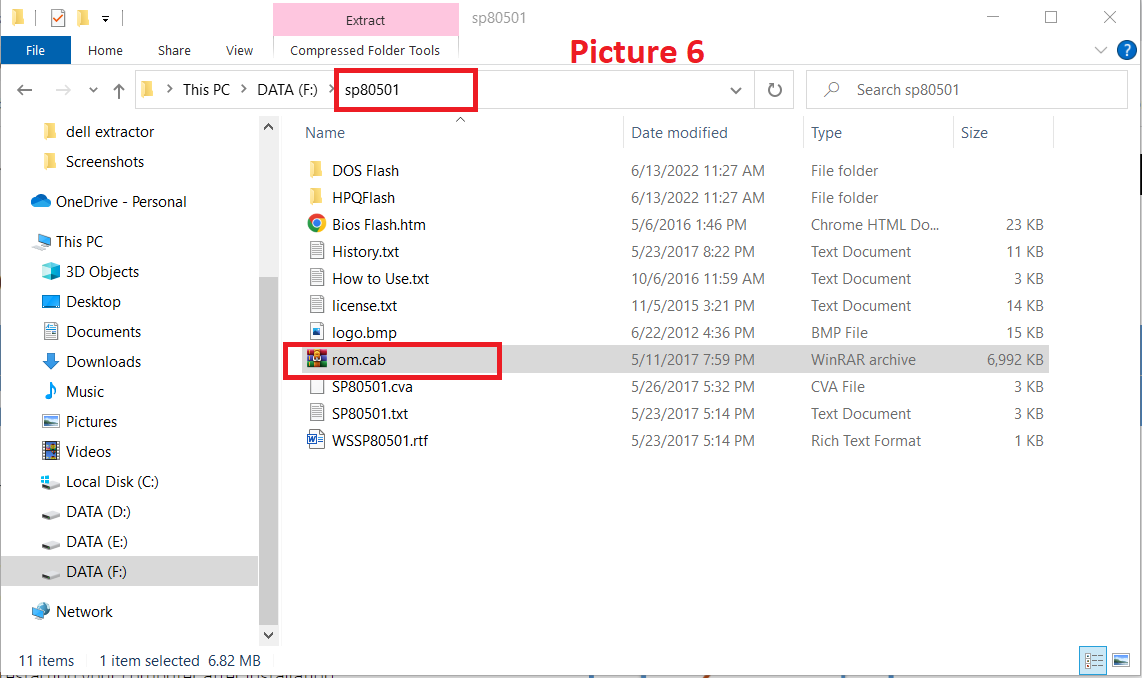Screen dimensions: 1142x678
Task: Click New folder quick access icon
Action: [x=83, y=17]
